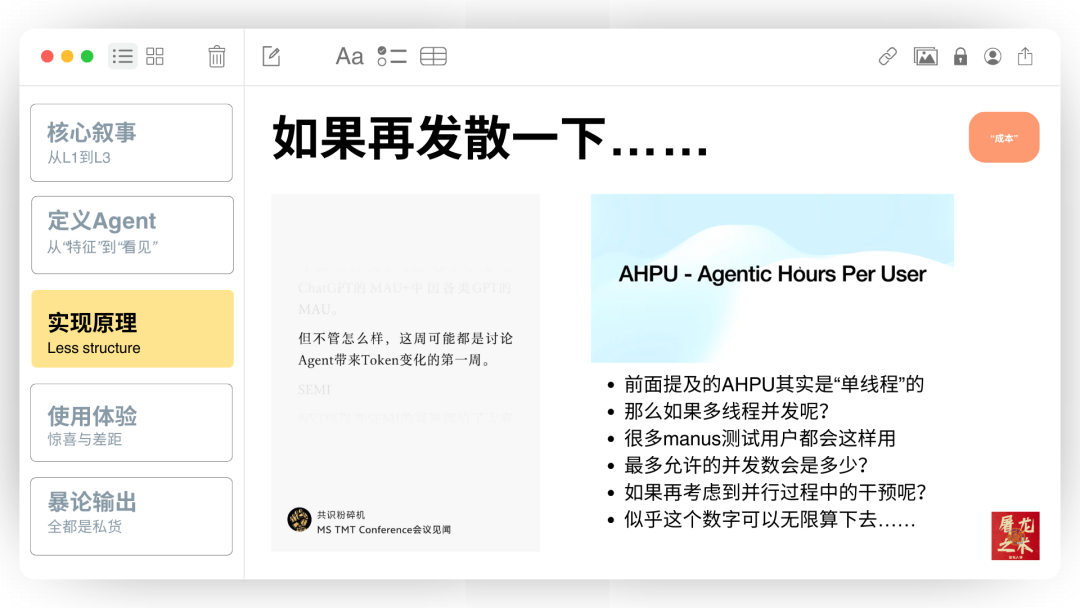1080x608 pixels.
Task: Insert a table with the table icon
Action: (433, 56)
